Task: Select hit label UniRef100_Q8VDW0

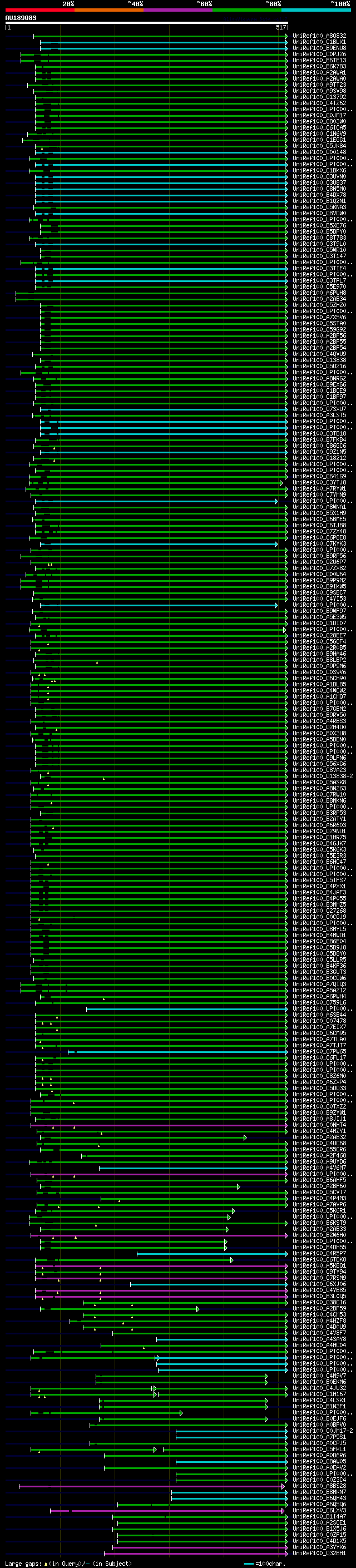Action: (x=319, y=213)
